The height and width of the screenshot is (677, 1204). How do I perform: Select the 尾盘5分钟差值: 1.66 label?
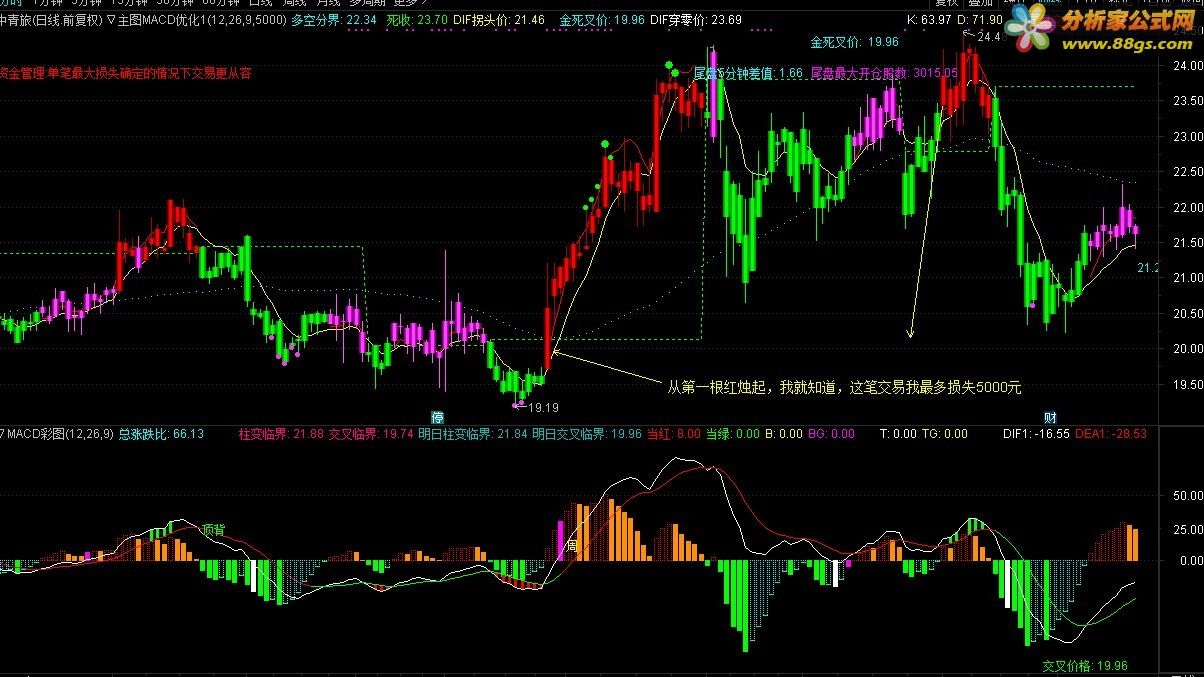749,73
